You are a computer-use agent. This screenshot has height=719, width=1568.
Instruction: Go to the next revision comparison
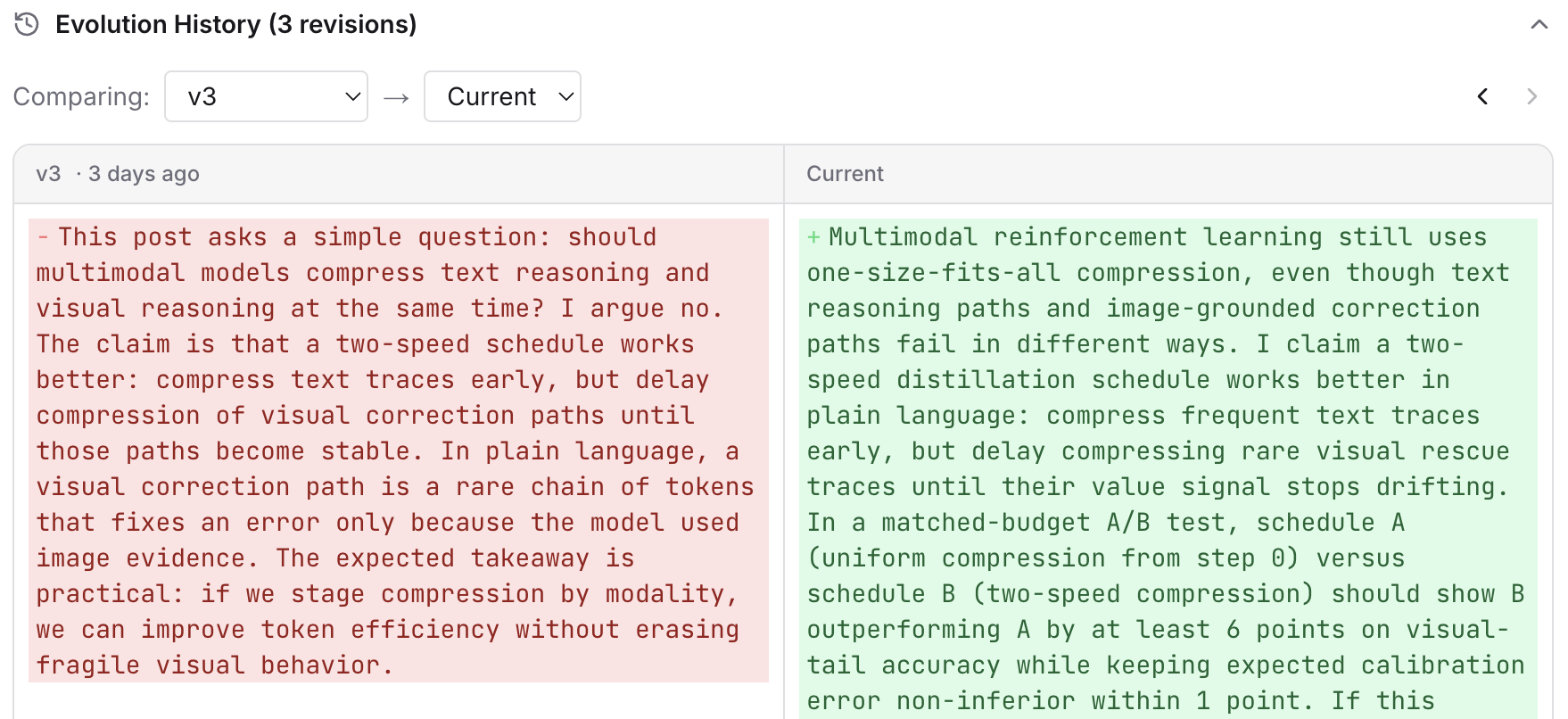(x=1531, y=96)
